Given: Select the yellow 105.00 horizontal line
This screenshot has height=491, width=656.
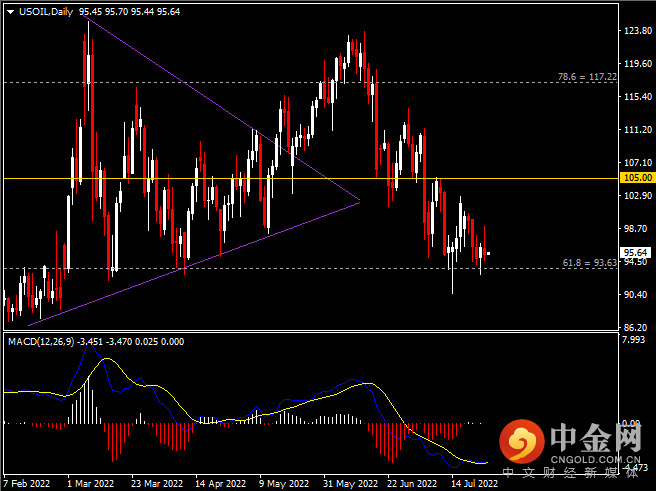Looking at the screenshot, I should click(x=310, y=179).
